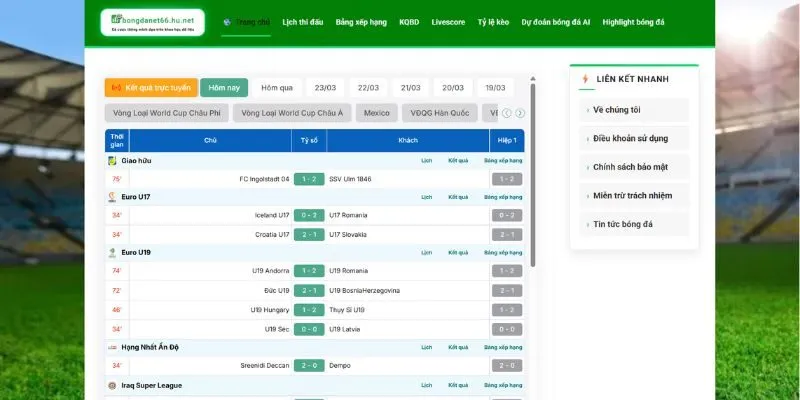800x400 pixels.
Task: Click the 0 - 2 score for Iceland U17
Action: click(309, 215)
